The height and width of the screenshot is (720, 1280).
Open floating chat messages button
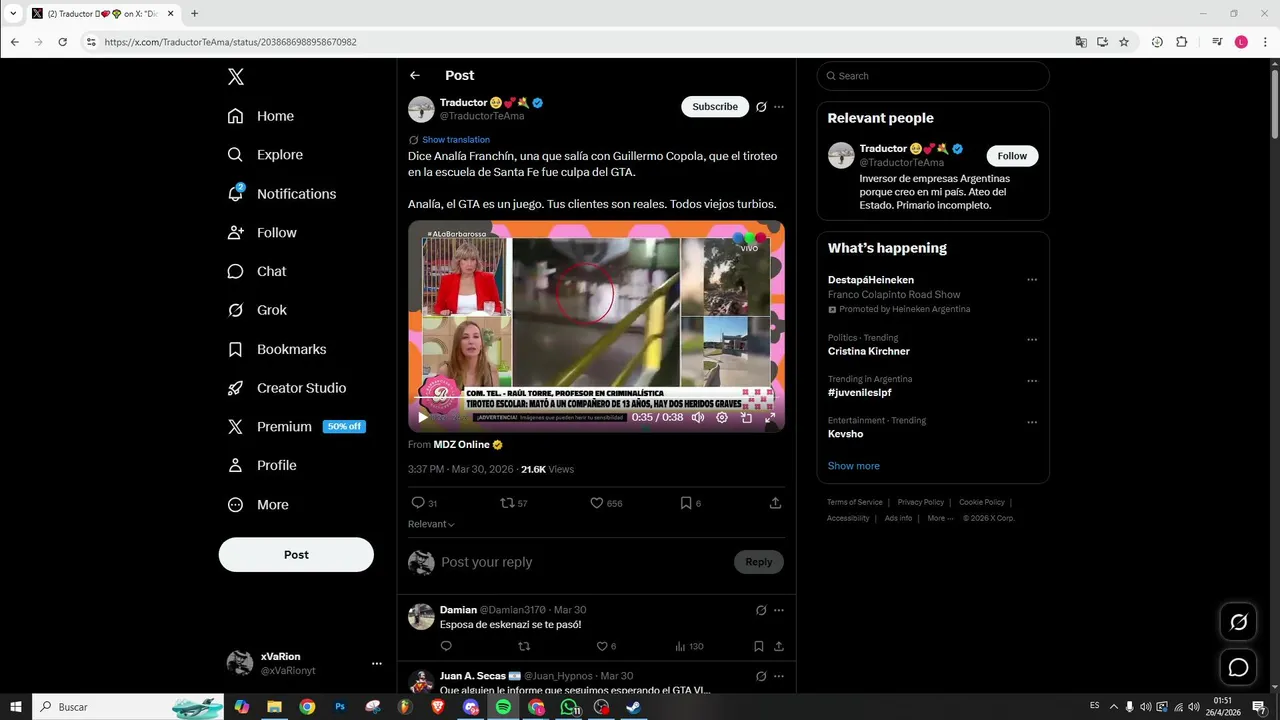[x=1238, y=667]
